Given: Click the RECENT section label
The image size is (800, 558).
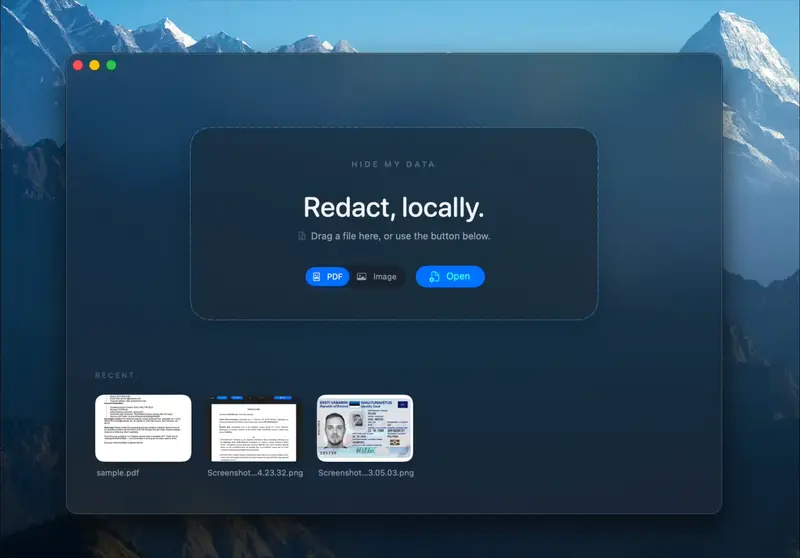Looking at the screenshot, I should [115, 375].
